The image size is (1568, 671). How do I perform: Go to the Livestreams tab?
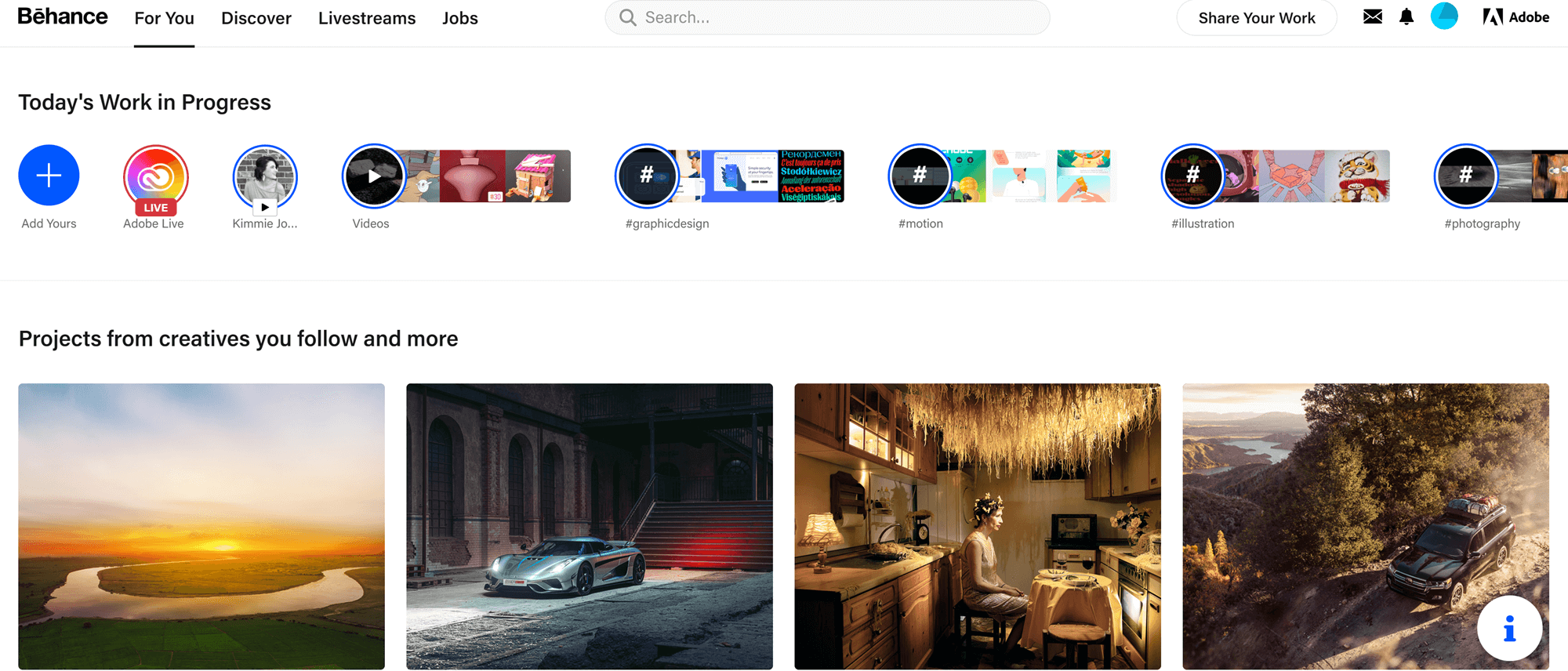pyautogui.click(x=367, y=18)
